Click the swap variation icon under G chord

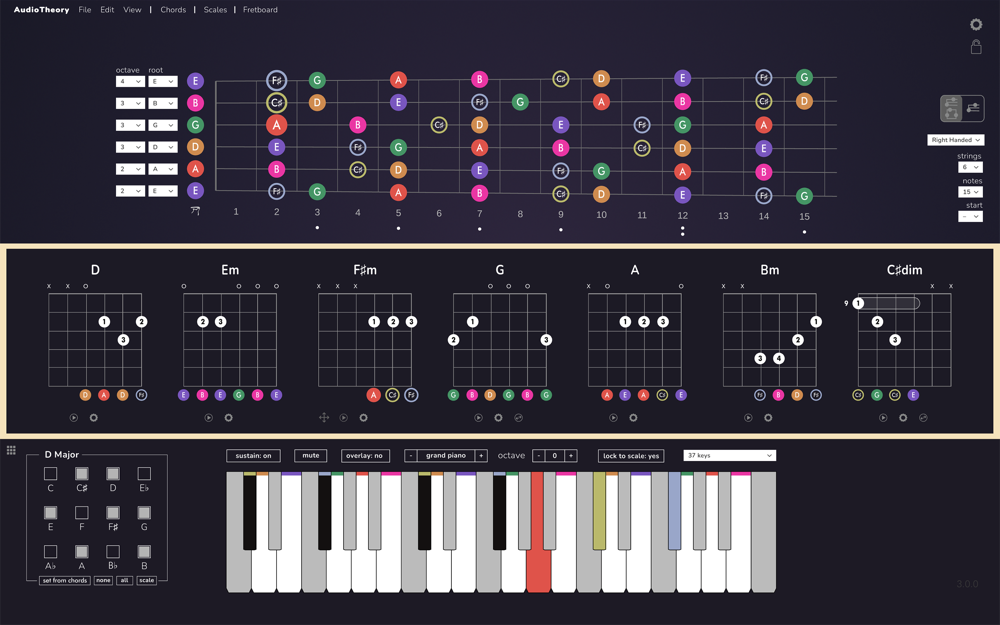[x=518, y=418]
